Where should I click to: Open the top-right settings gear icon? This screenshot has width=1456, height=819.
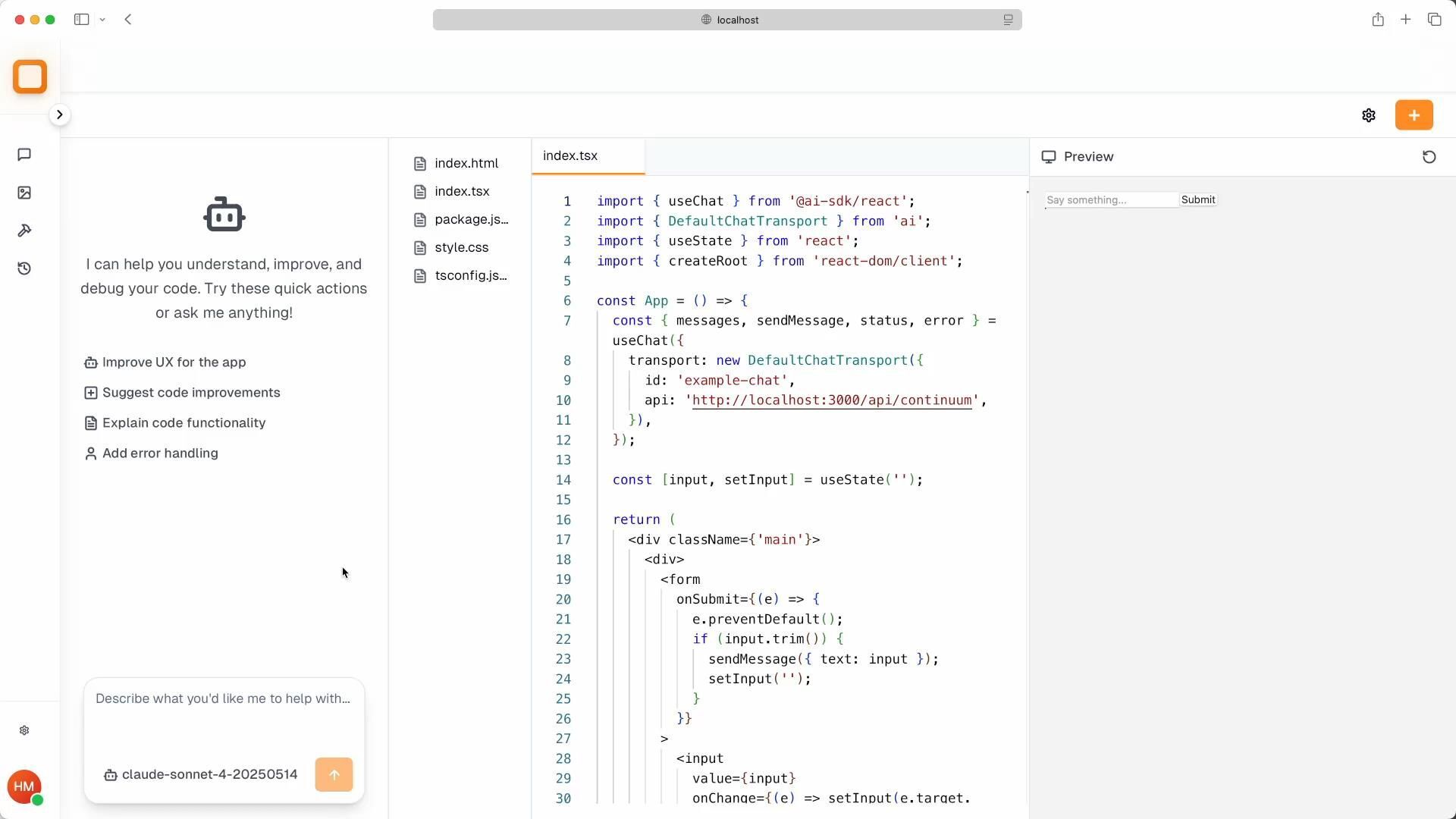[x=1369, y=115]
